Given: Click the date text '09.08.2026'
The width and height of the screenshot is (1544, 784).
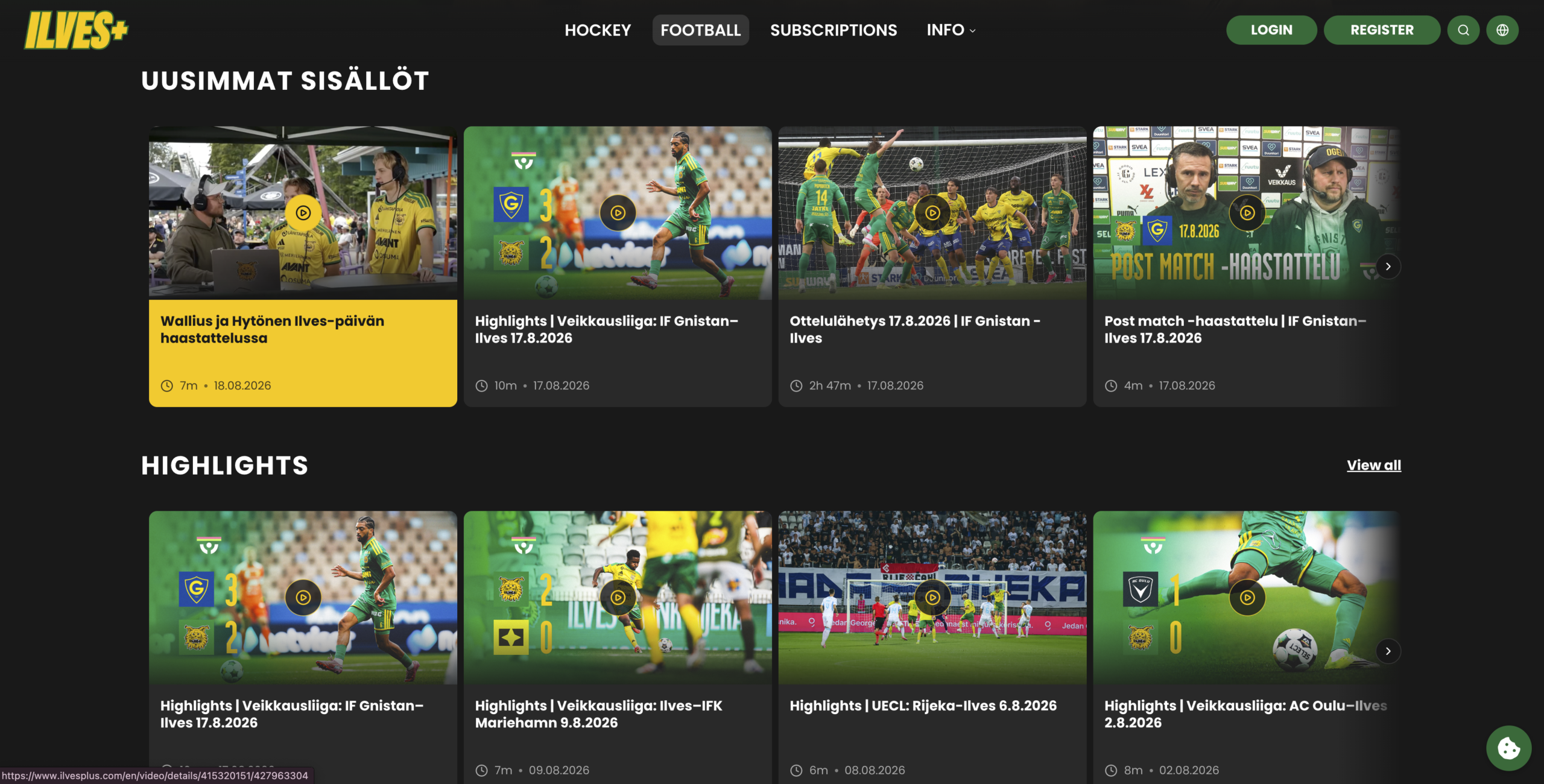Looking at the screenshot, I should 559,771.
